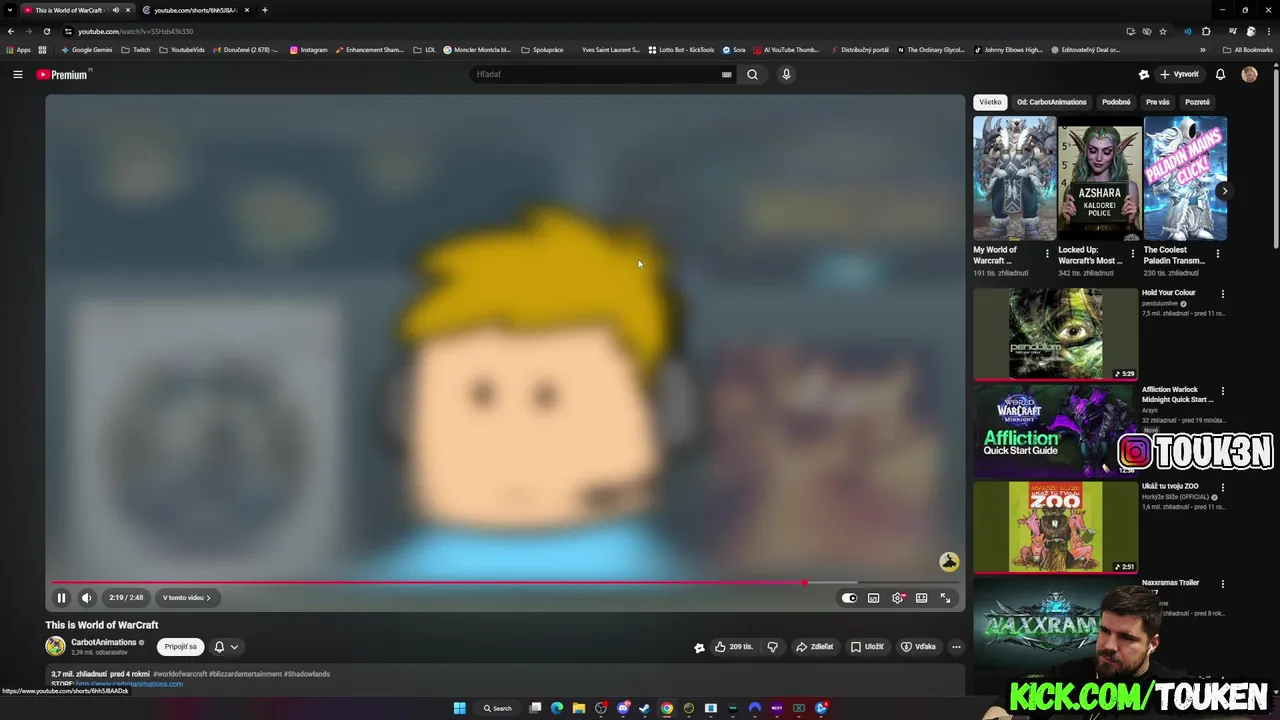Open the more actions ellipsis under the video
Image resolution: width=1280 pixels, height=720 pixels.
956,647
